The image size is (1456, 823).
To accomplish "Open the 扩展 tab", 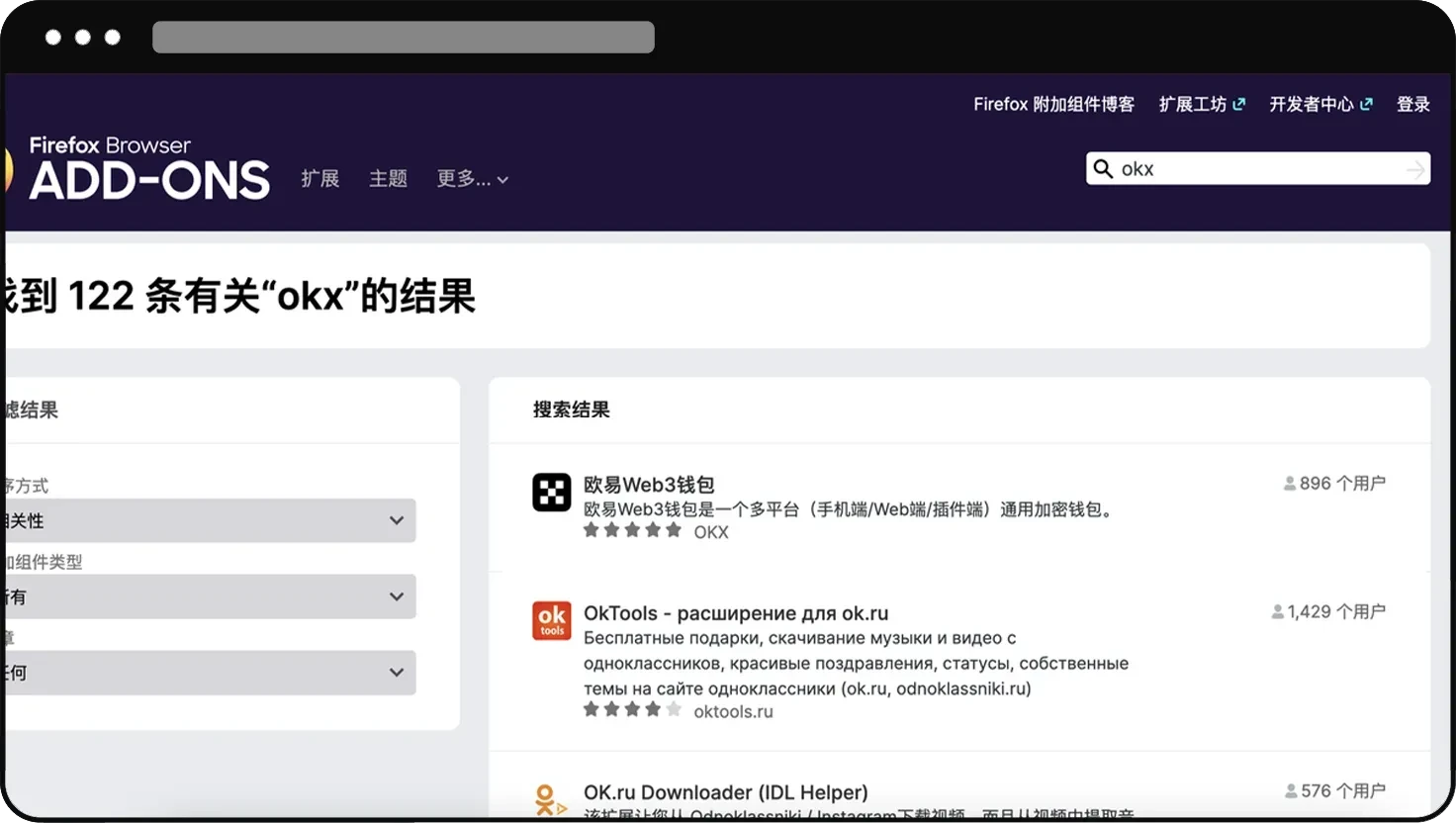I will coord(320,179).
